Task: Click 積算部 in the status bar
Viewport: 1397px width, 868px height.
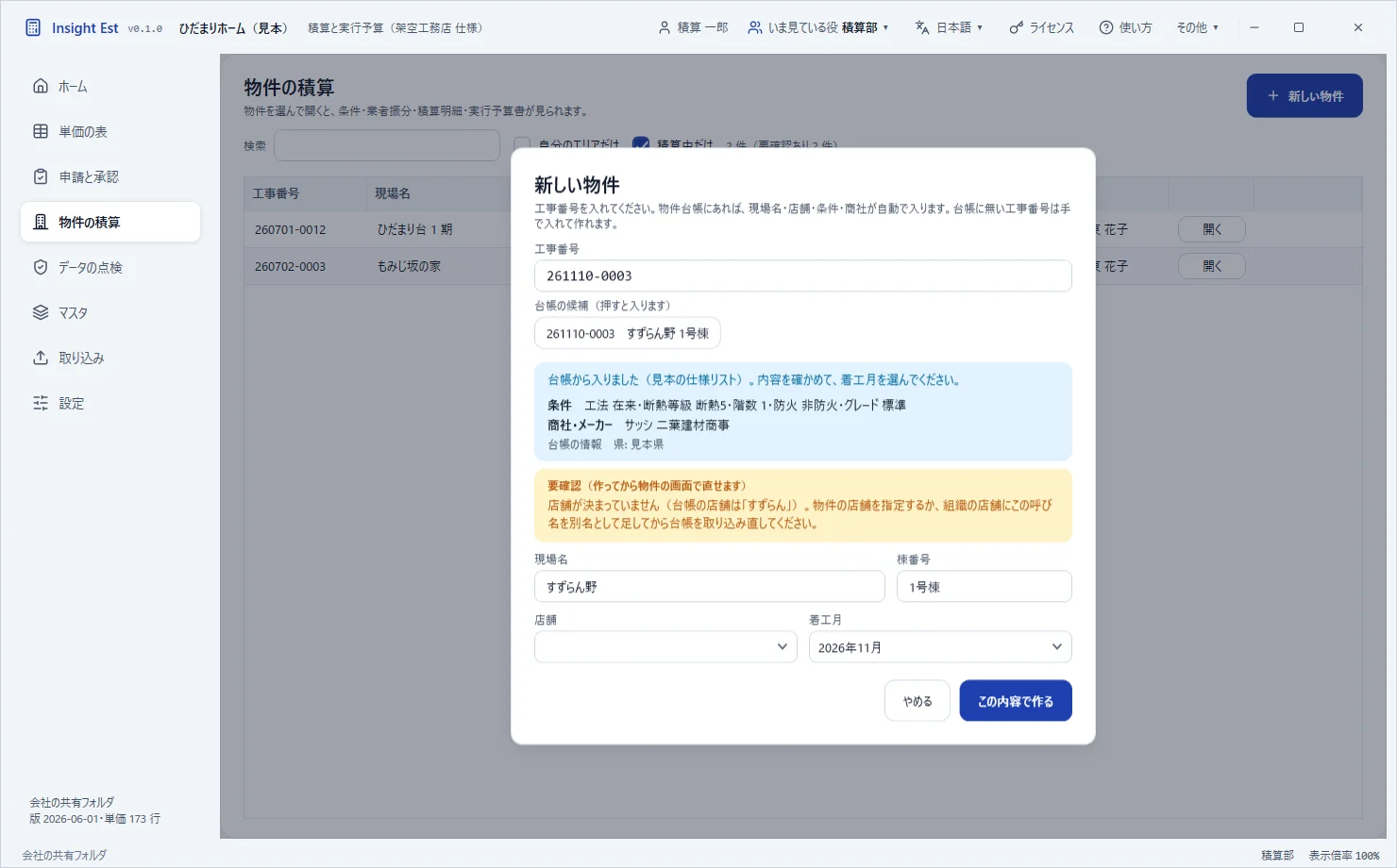Action: (x=1277, y=855)
